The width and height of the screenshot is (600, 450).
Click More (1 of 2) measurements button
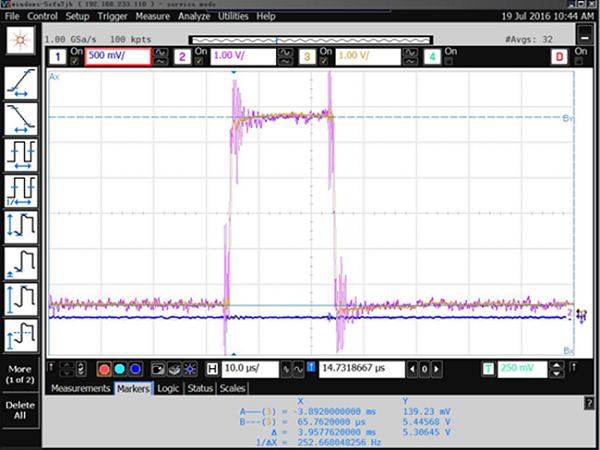21,374
